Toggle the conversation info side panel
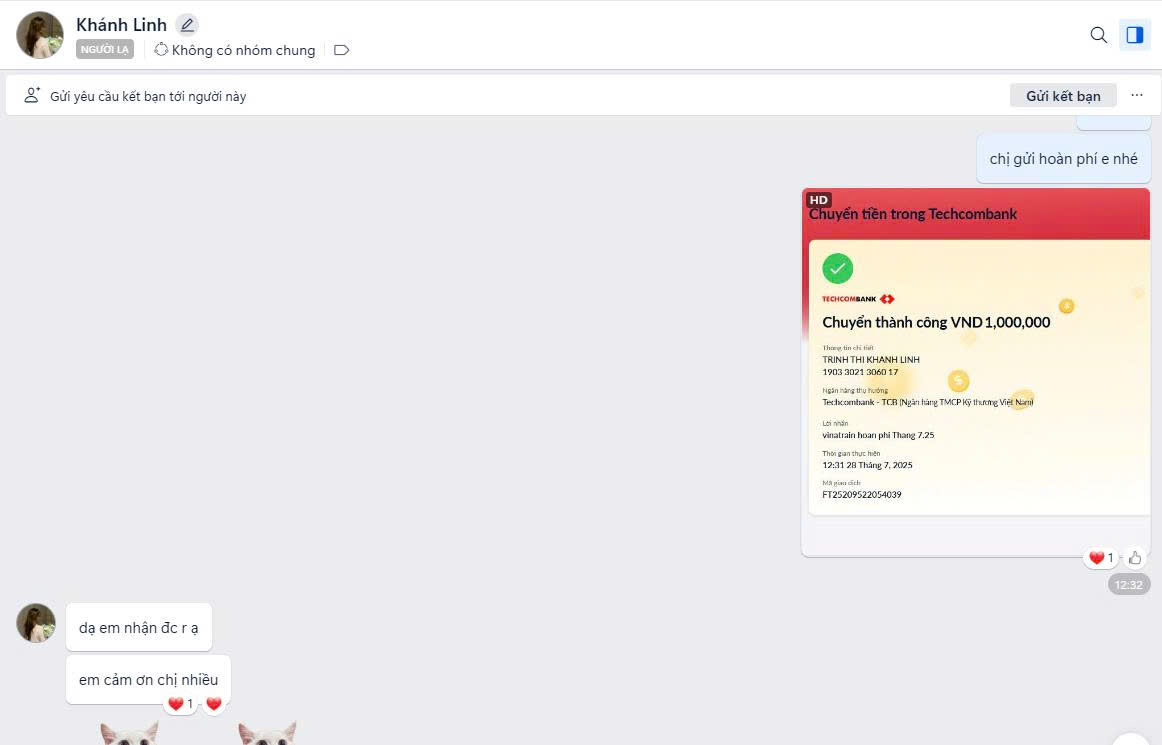The height and width of the screenshot is (745, 1162). (1134, 35)
